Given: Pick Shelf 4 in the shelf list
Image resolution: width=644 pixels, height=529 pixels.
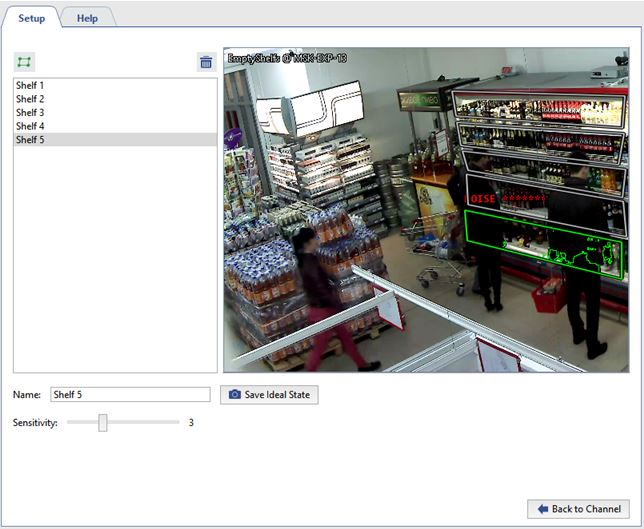Looking at the screenshot, I should (30, 127).
